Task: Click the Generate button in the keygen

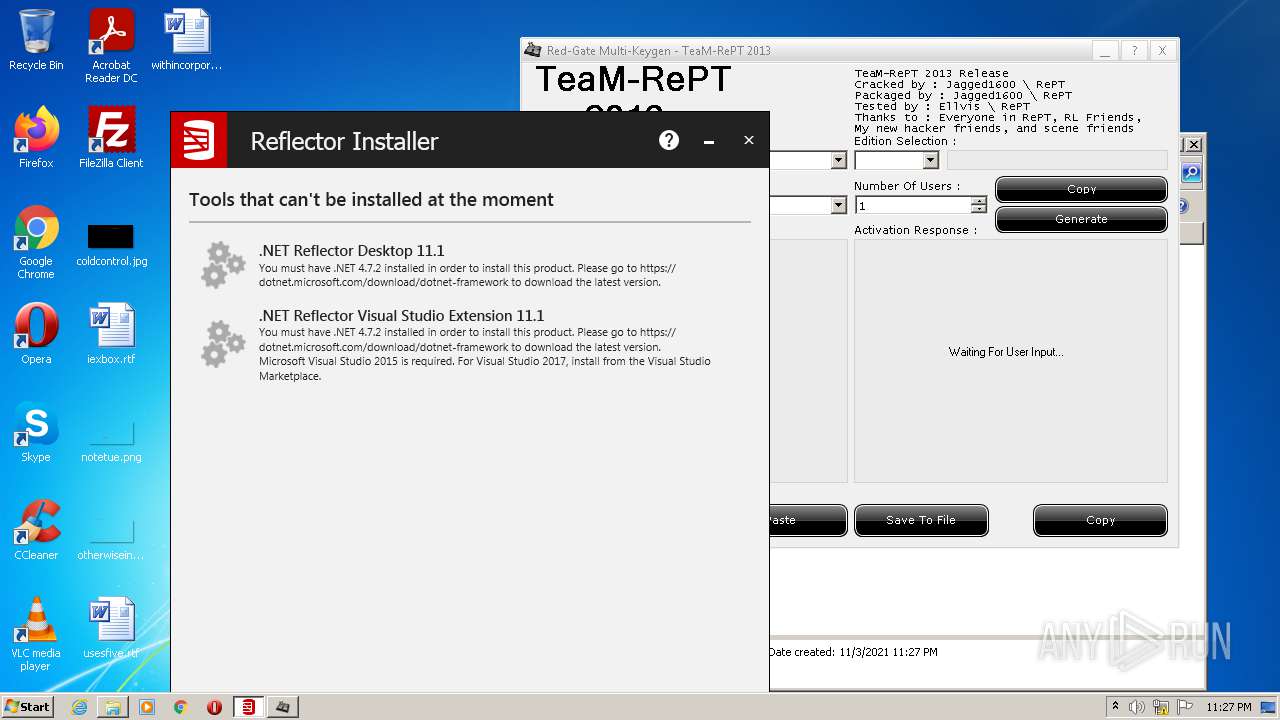Action: click(x=1081, y=219)
